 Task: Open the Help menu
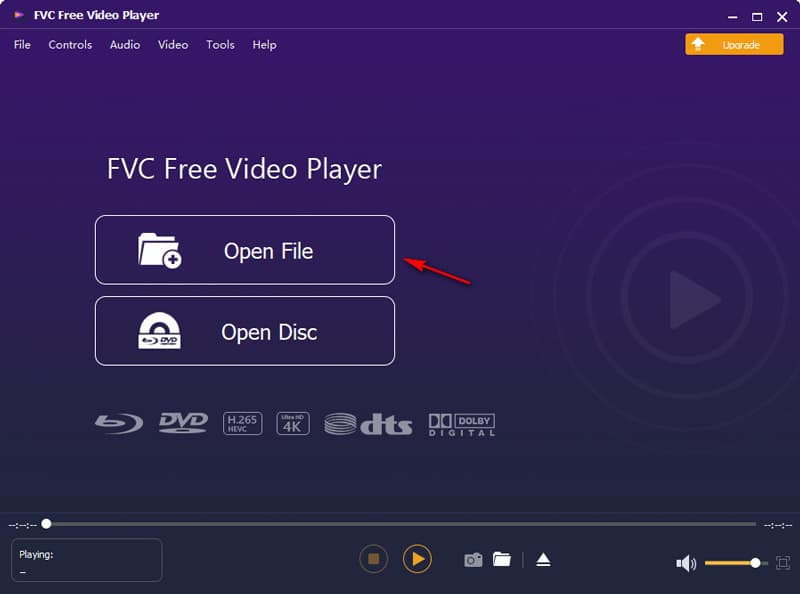(x=264, y=45)
